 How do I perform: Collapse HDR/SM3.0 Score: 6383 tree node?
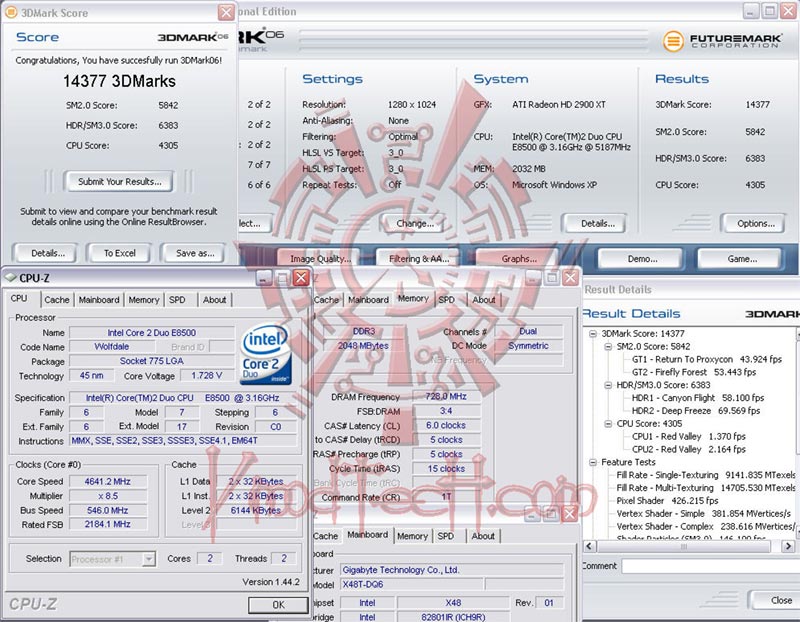click(x=608, y=385)
